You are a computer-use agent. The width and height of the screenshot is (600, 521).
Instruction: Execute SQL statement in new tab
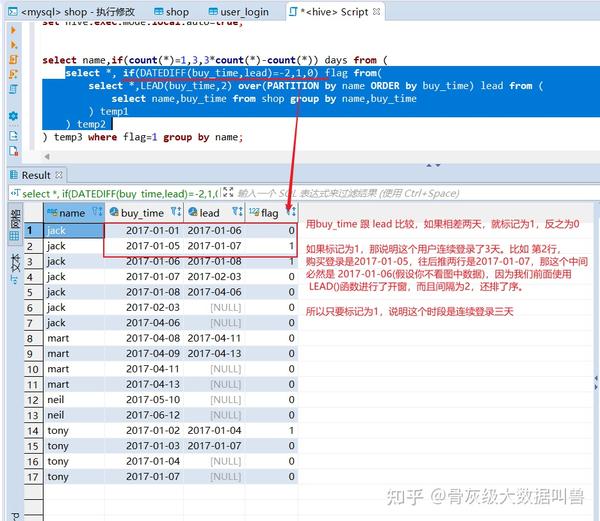[13, 45]
